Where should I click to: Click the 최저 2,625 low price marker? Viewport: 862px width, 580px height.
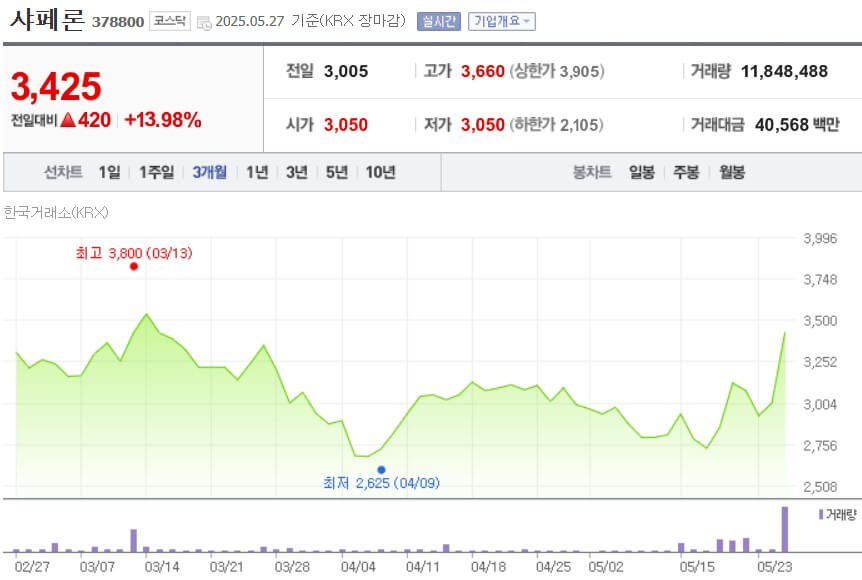coord(380,482)
